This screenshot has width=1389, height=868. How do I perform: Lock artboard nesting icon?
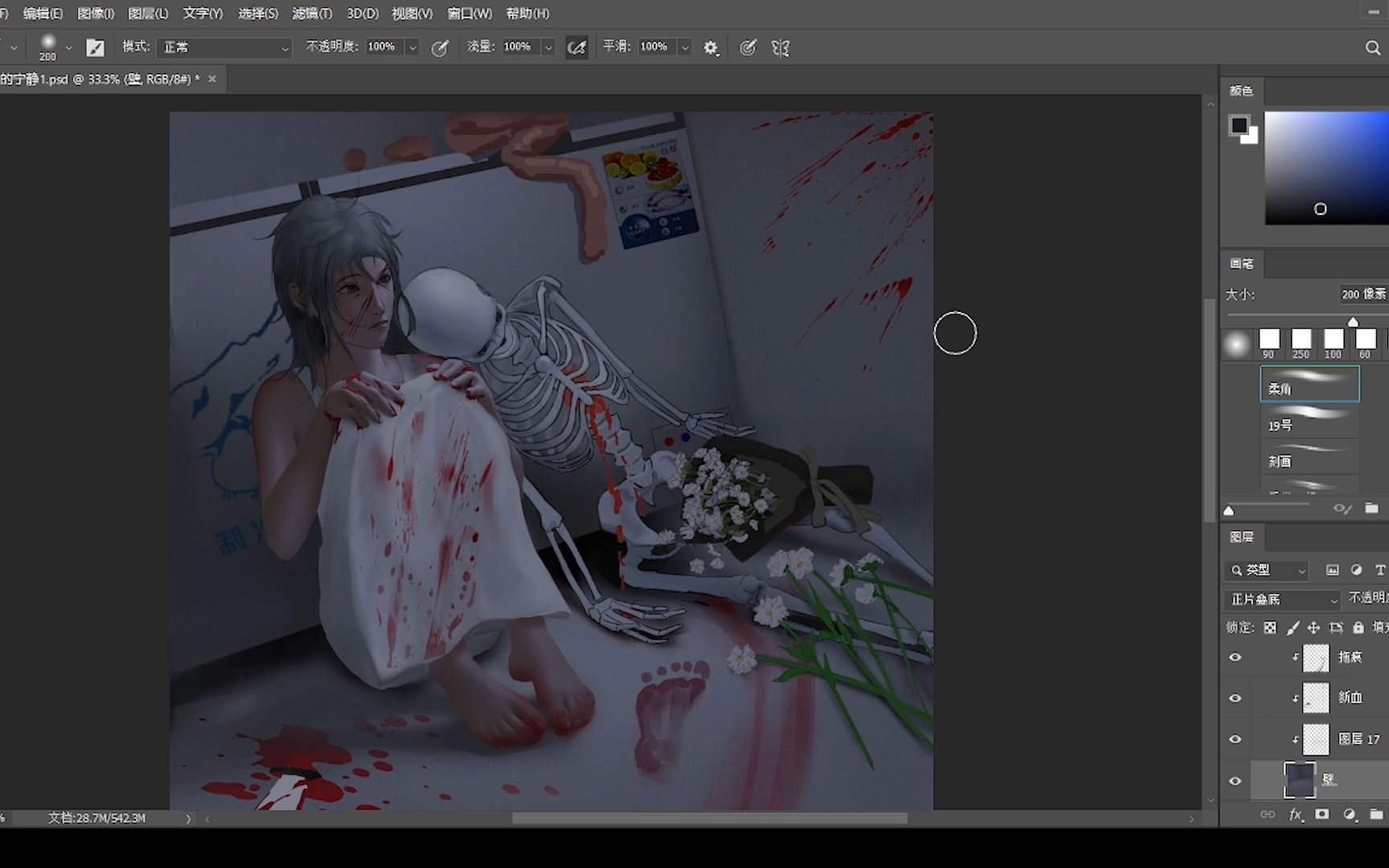[1336, 628]
